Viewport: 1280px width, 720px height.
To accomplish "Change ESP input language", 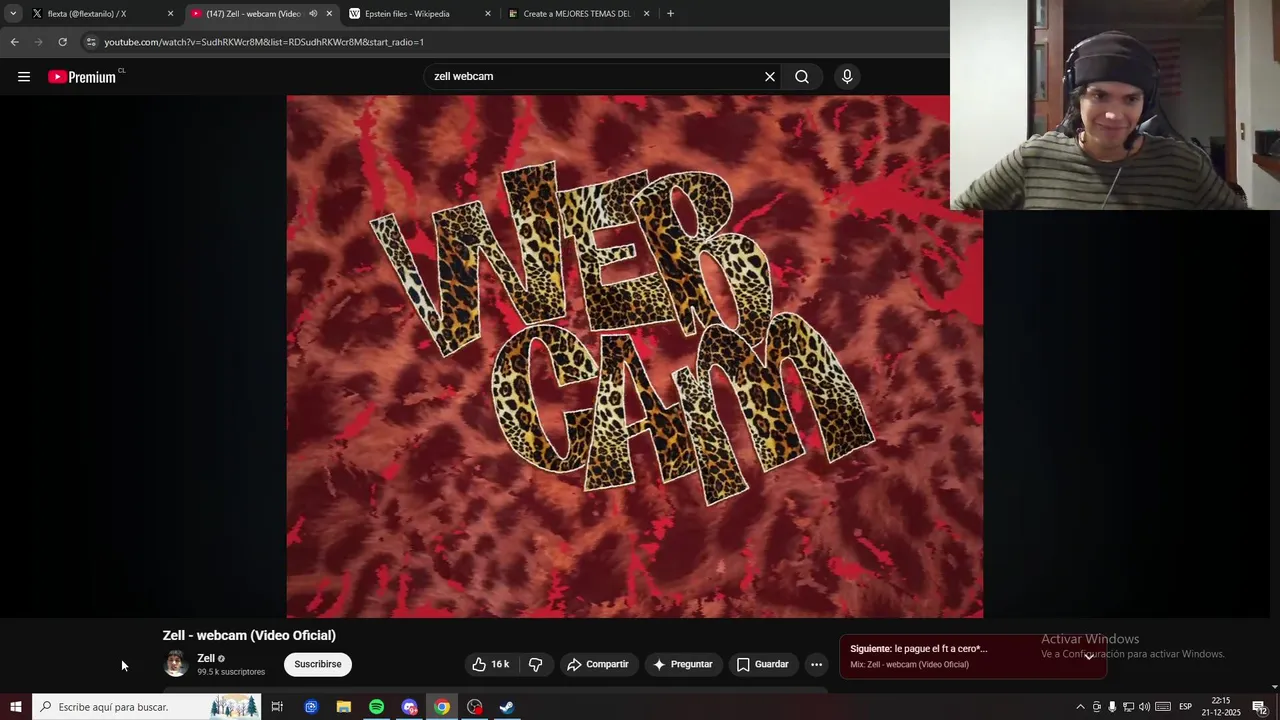I will coord(1185,707).
